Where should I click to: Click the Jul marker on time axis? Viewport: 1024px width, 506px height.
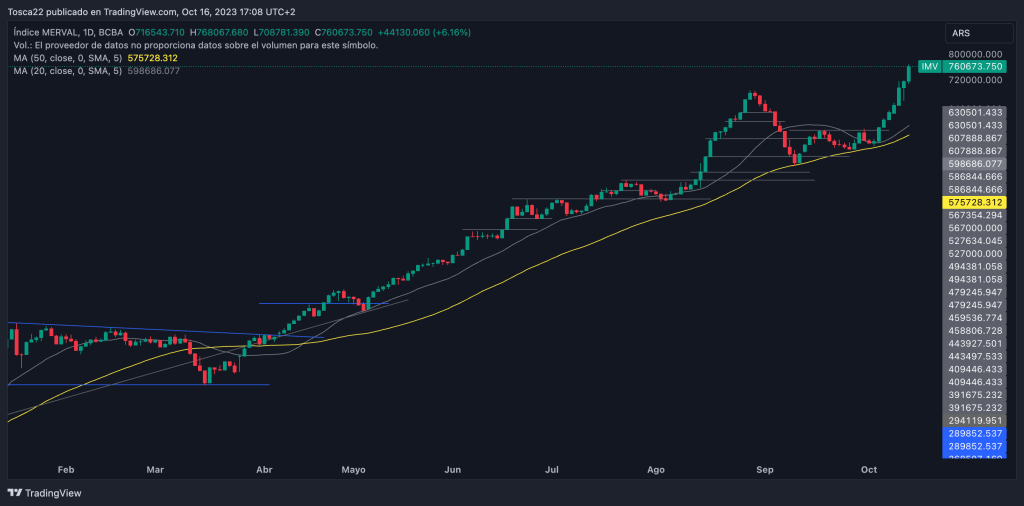click(551, 468)
